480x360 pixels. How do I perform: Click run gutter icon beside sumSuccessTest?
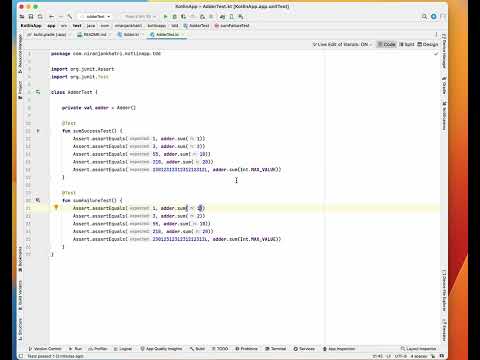tap(38, 131)
